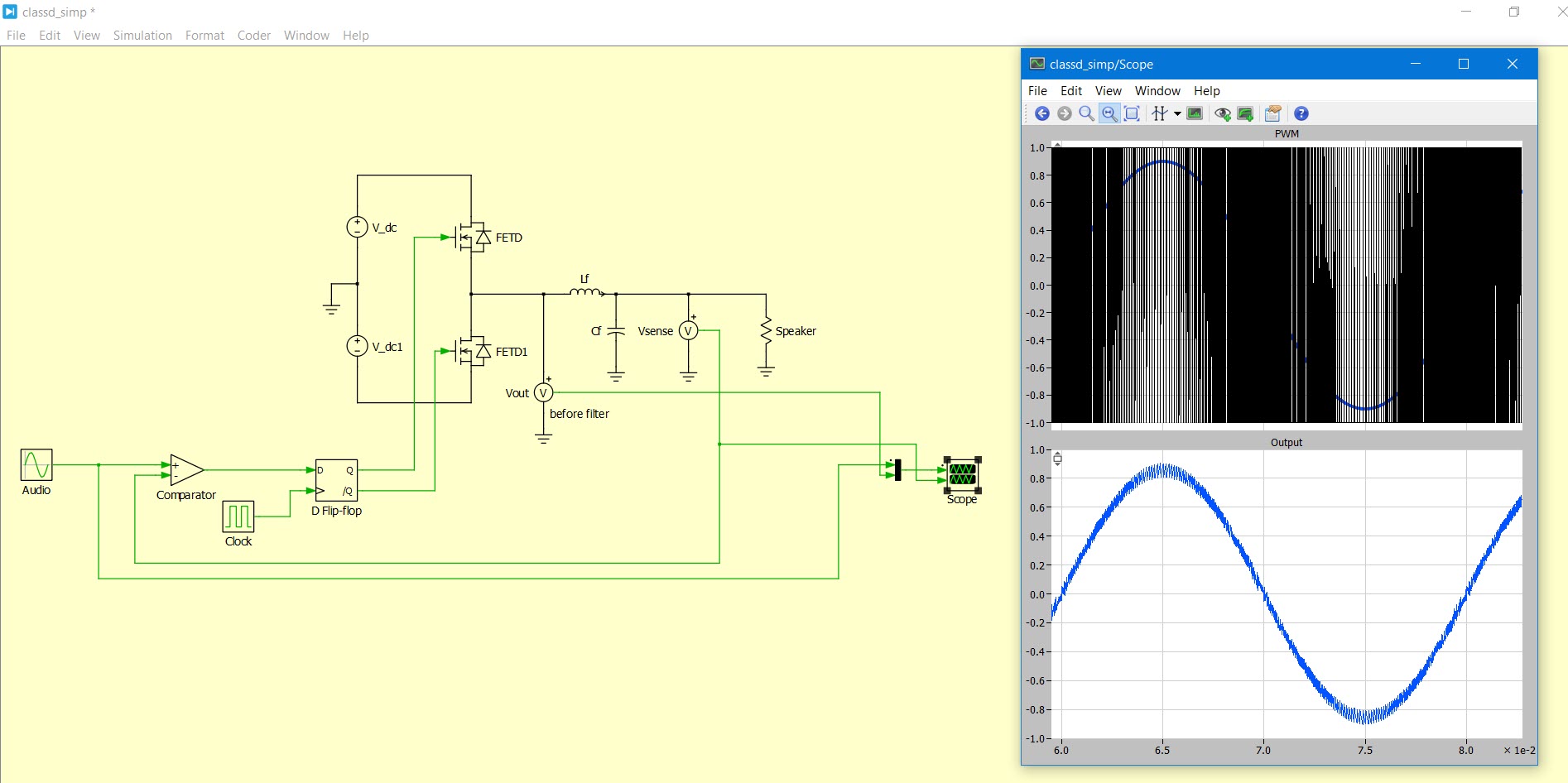
Task: Open Edit menu in Scope window
Action: pyautogui.click(x=1071, y=90)
